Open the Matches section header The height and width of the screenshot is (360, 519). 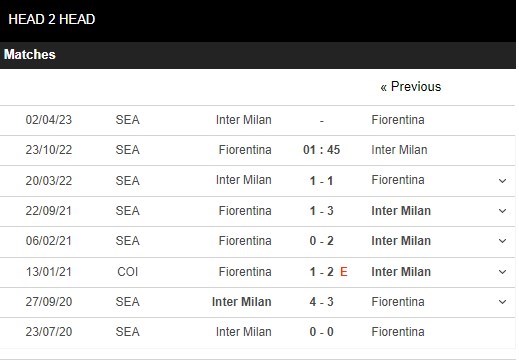258,55
